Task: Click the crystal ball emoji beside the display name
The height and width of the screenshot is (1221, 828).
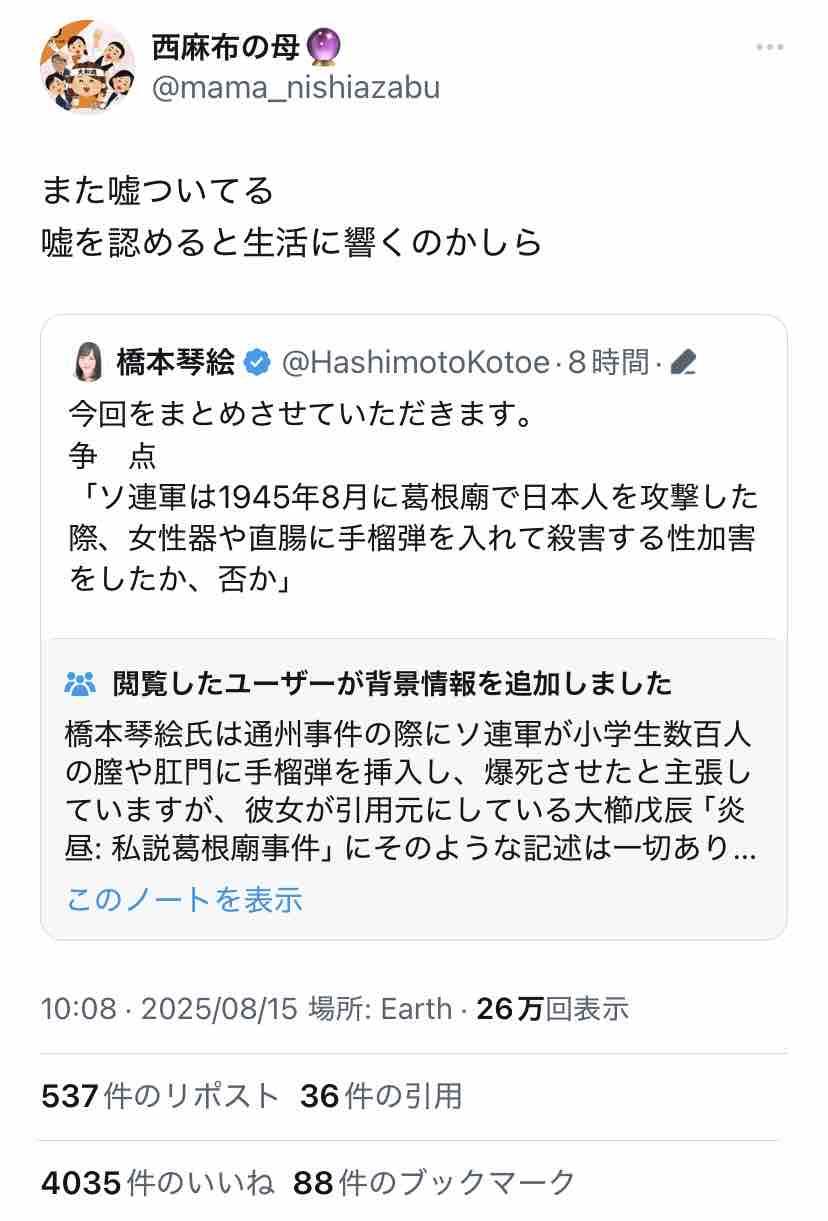Action: (325, 45)
